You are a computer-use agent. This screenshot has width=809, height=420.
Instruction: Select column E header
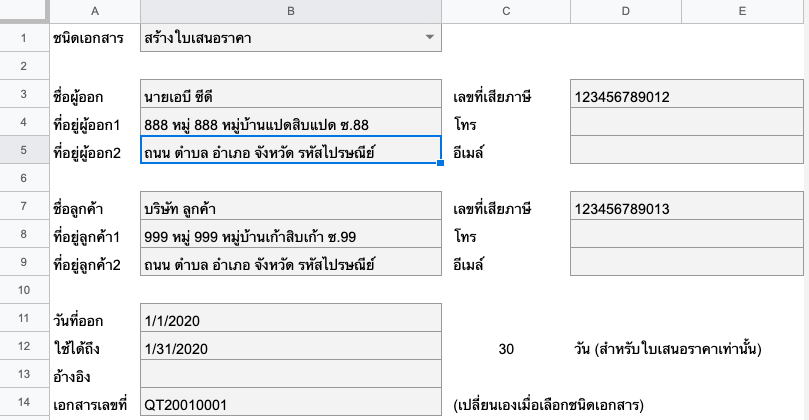[x=742, y=11]
